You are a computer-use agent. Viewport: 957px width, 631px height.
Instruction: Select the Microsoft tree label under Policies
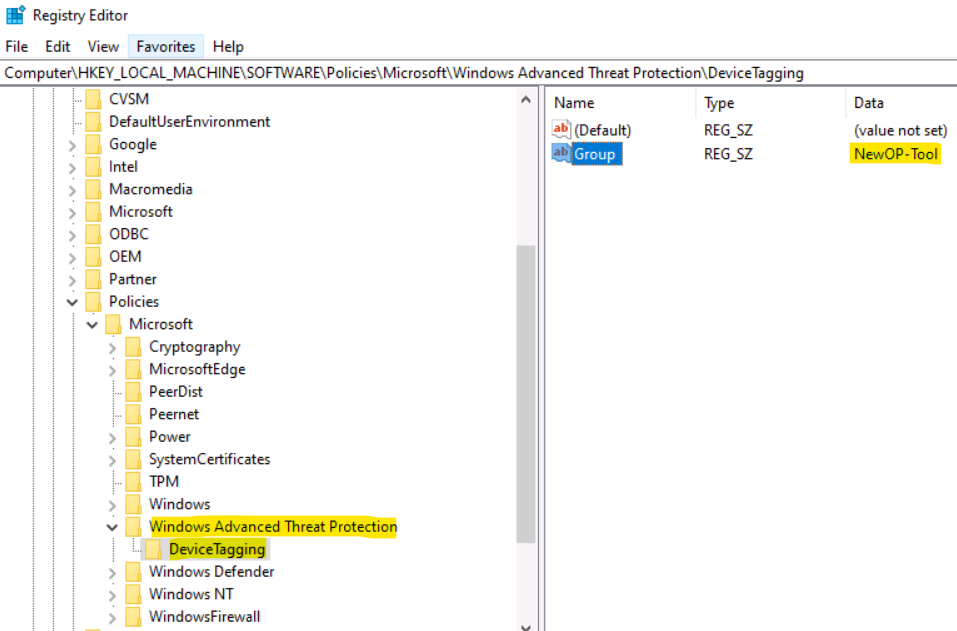161,324
